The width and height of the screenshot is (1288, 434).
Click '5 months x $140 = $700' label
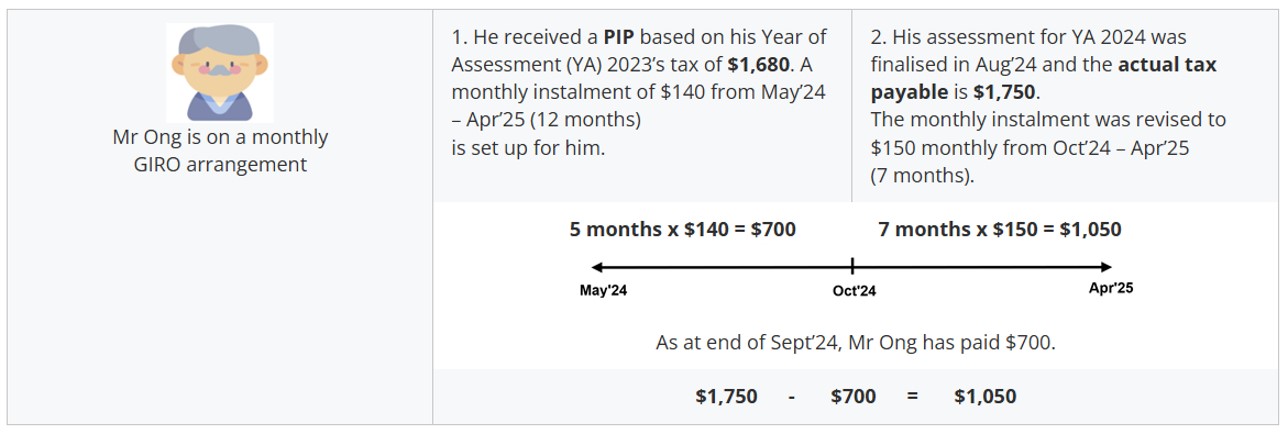click(683, 229)
